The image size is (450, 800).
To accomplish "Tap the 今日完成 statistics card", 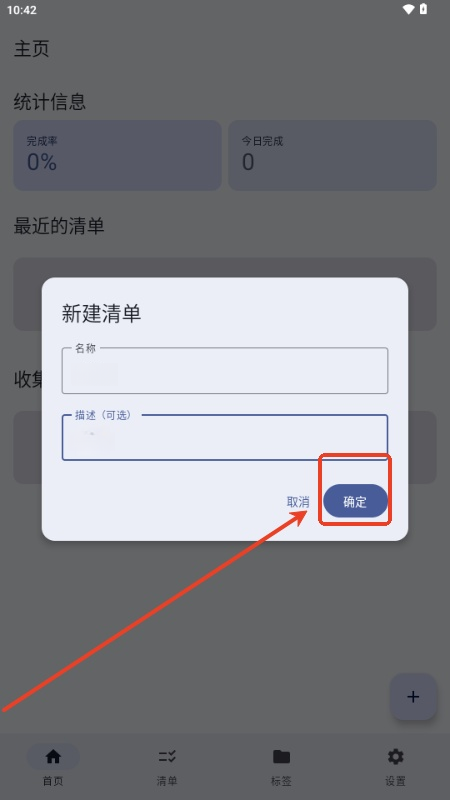I will (x=332, y=155).
